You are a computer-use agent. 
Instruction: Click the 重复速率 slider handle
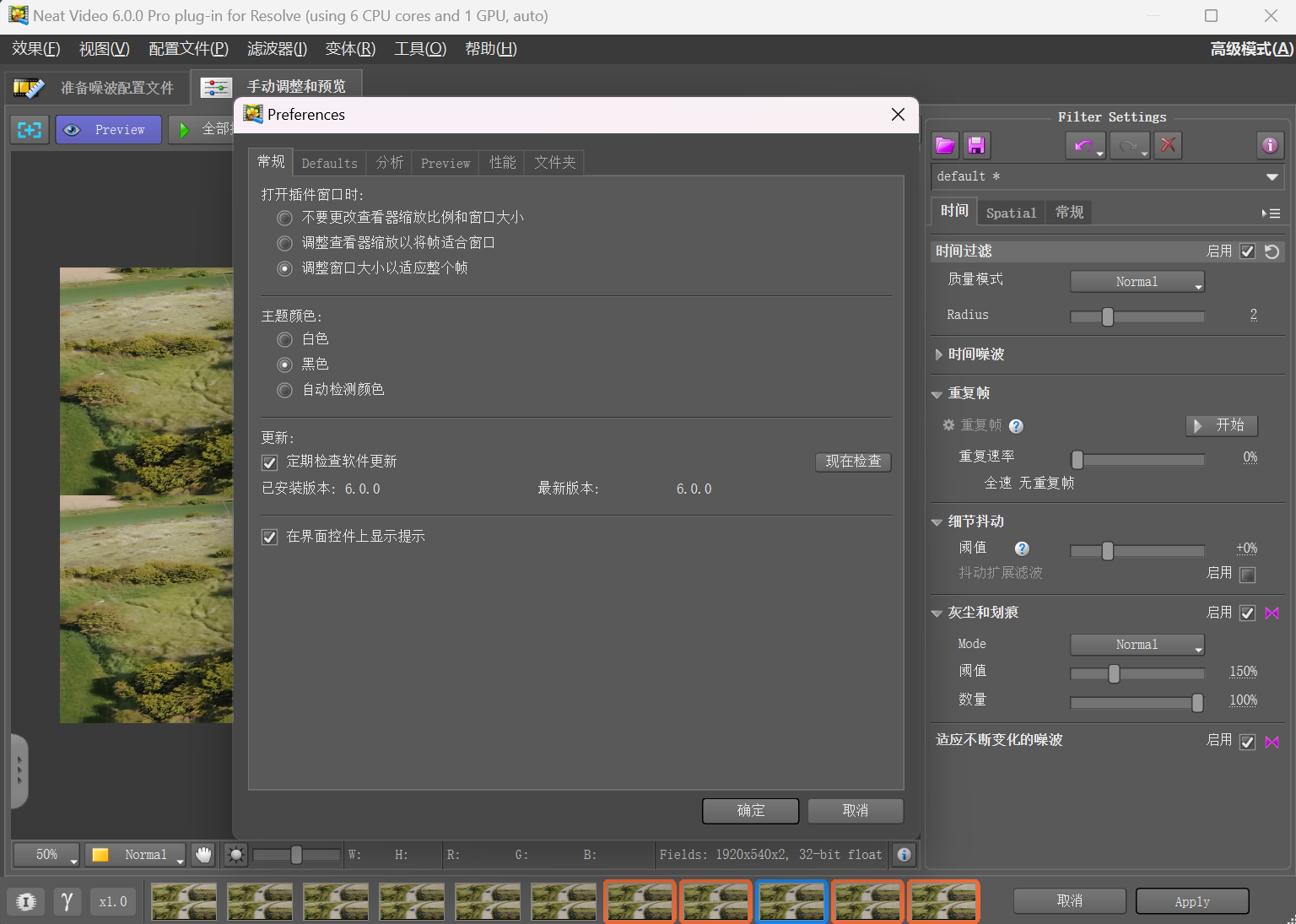coord(1077,459)
